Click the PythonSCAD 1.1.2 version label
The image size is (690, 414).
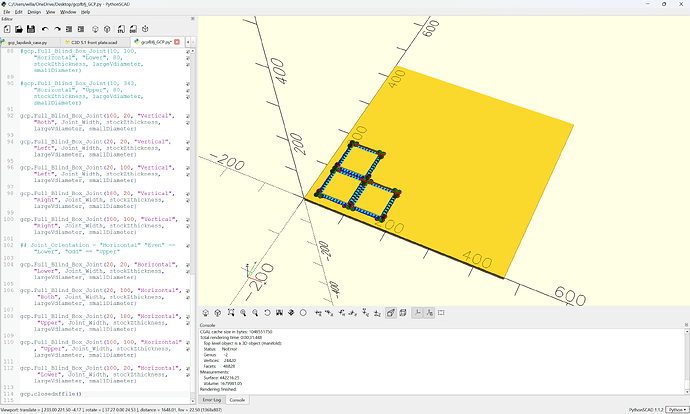click(x=646, y=410)
